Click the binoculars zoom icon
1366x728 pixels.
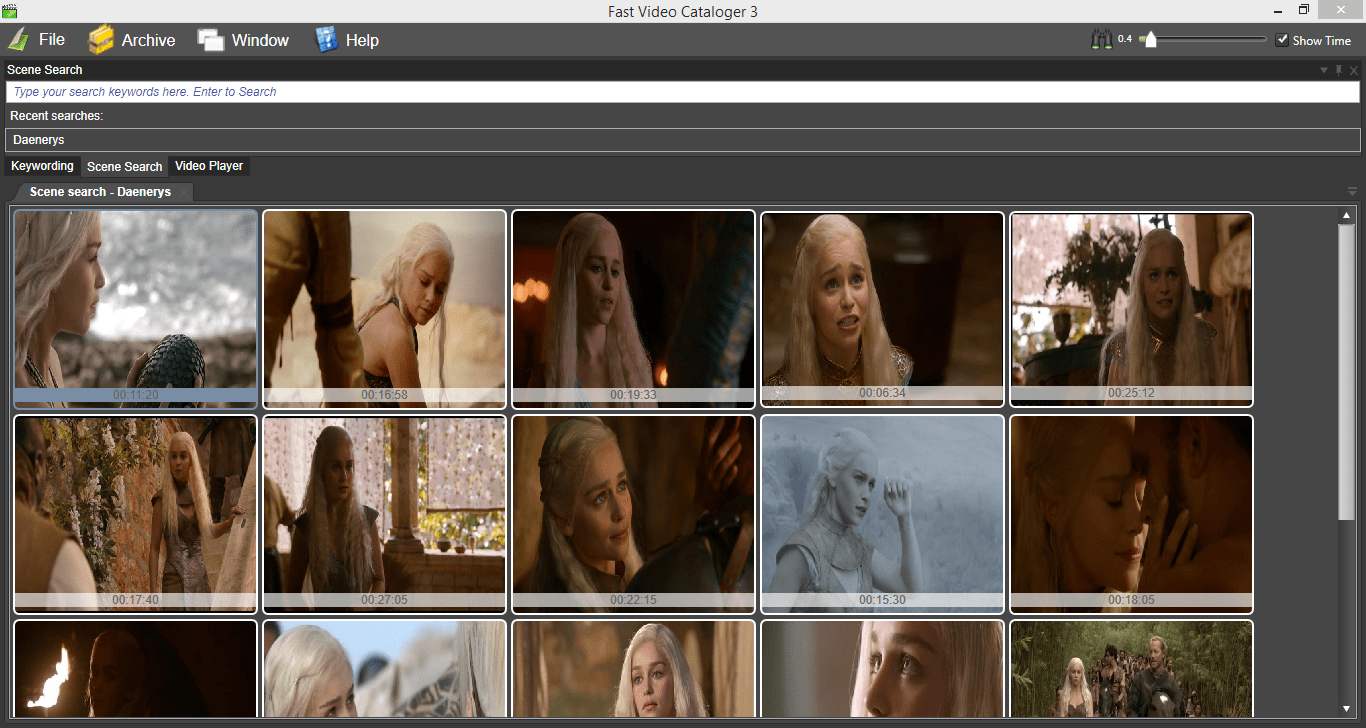[x=1102, y=40]
